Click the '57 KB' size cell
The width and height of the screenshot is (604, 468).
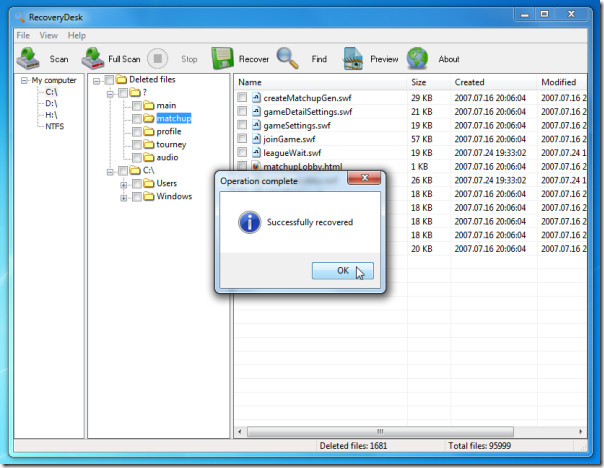[x=422, y=139]
